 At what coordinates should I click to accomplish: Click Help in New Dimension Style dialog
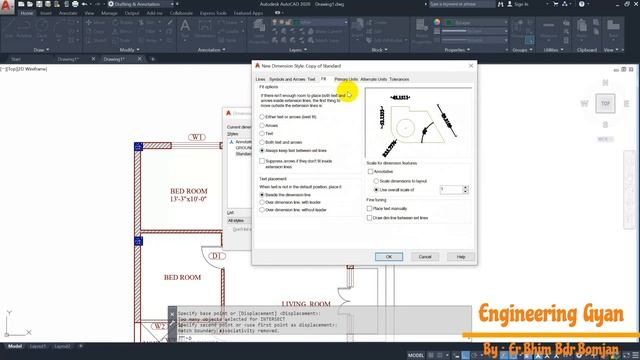[x=461, y=257]
